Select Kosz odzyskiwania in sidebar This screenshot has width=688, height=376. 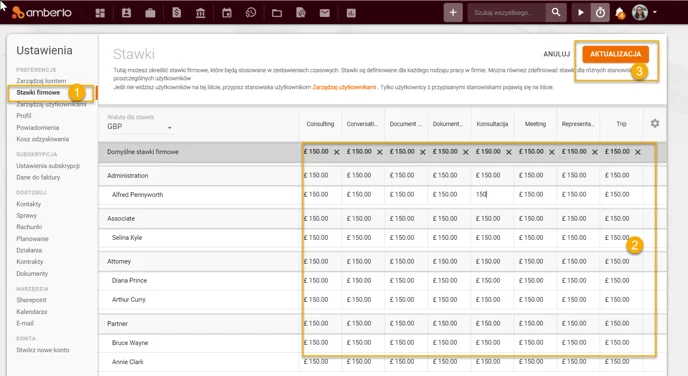[x=43, y=139]
